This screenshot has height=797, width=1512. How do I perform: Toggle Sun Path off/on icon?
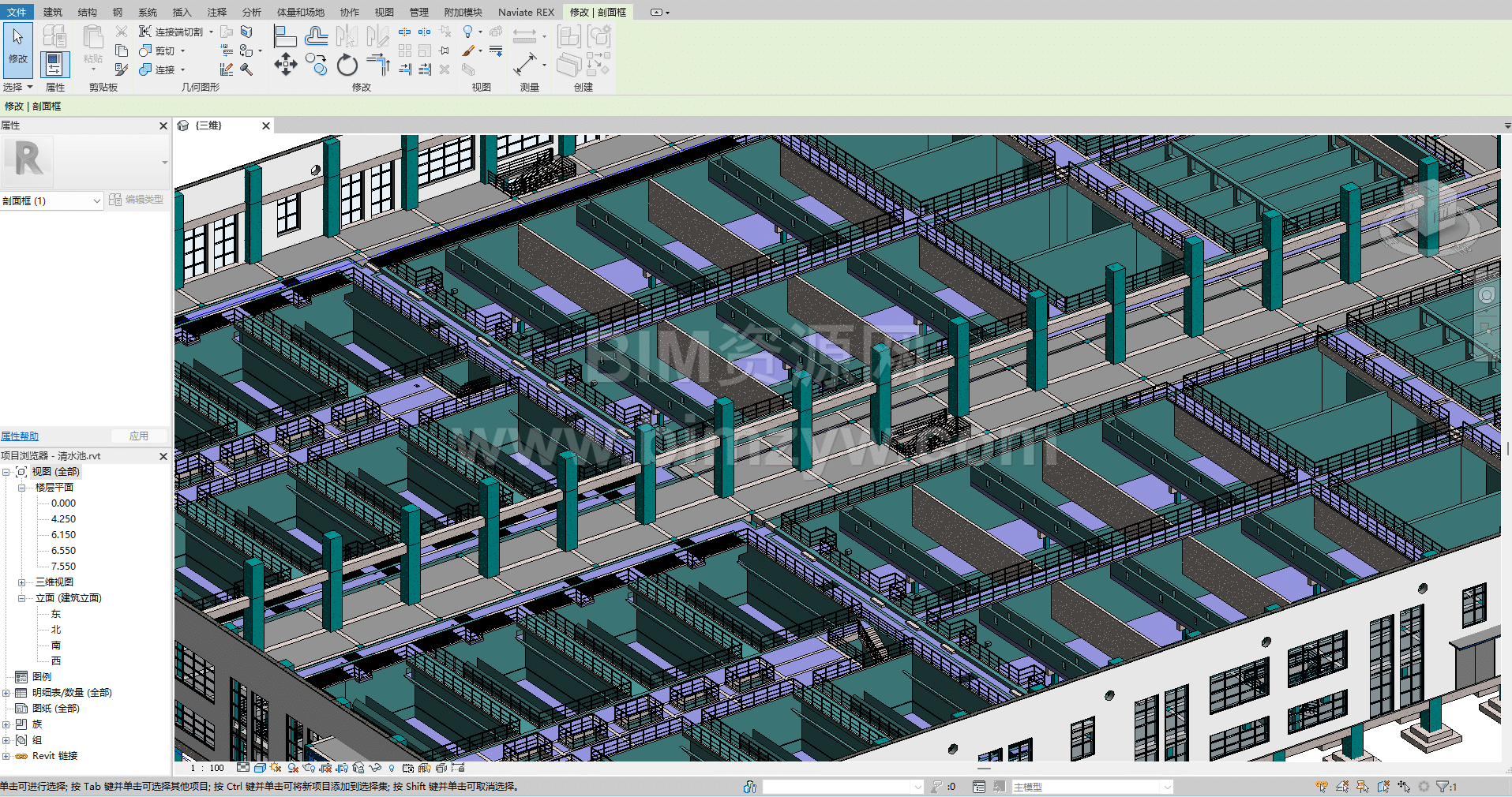[276, 768]
